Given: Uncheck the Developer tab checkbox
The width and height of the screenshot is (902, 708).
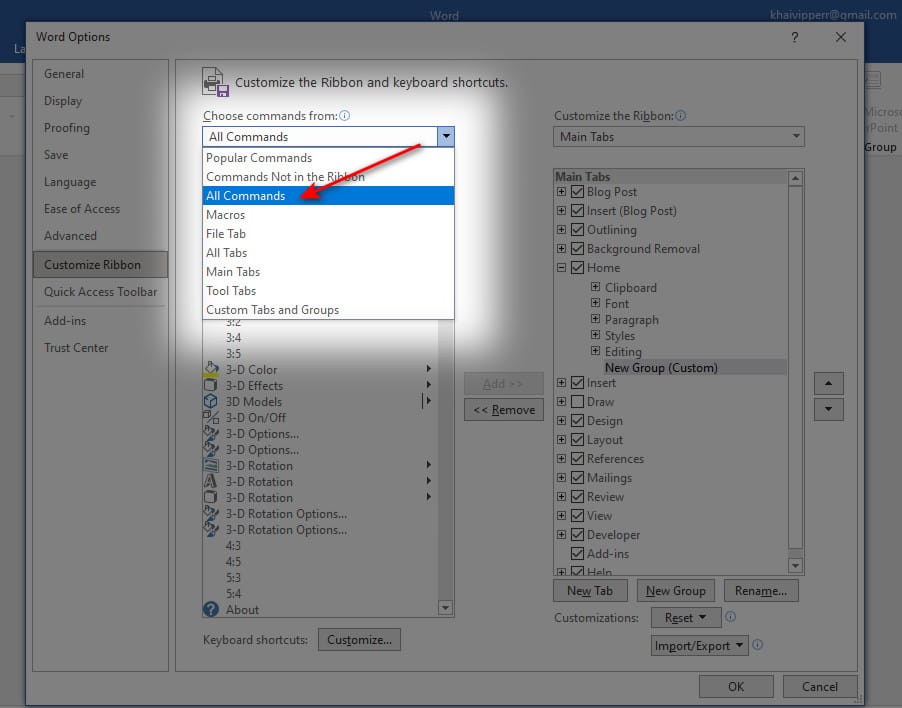Looking at the screenshot, I should pyautogui.click(x=577, y=535).
